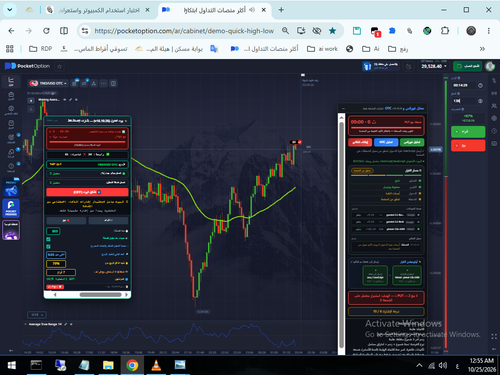This screenshot has height=375, width=500.
Task: Click the round icon left of balance
Action: coord(409,66)
